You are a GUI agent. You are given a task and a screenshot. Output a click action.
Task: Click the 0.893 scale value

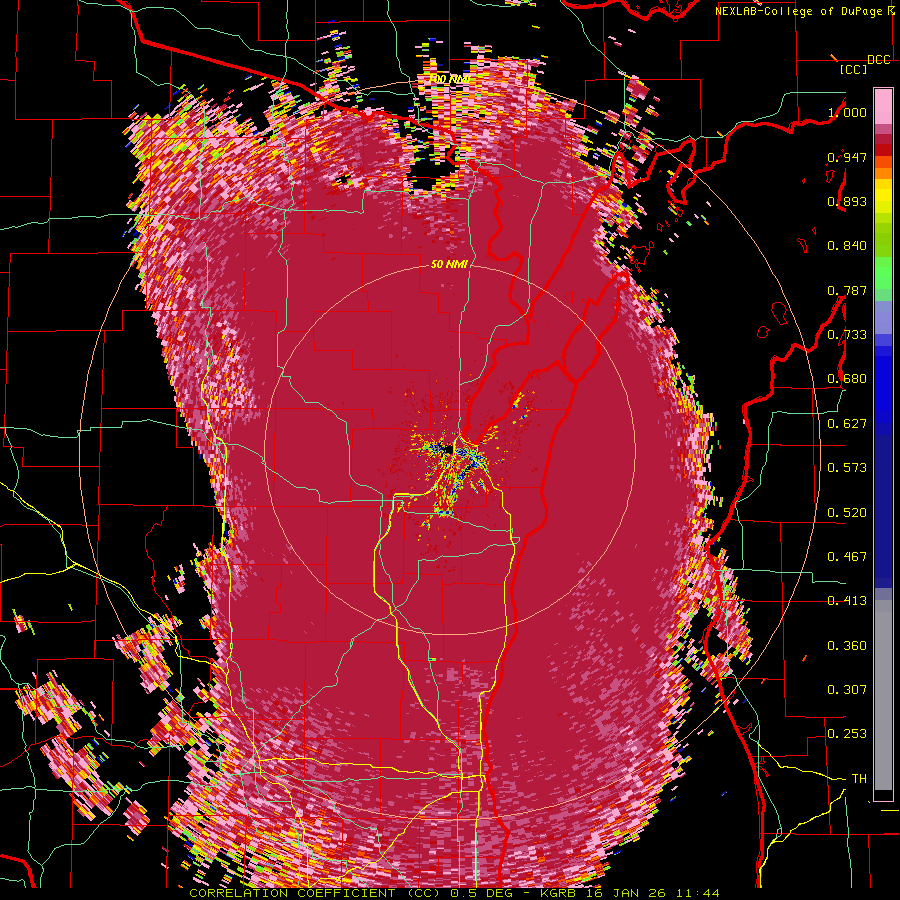pyautogui.click(x=847, y=201)
